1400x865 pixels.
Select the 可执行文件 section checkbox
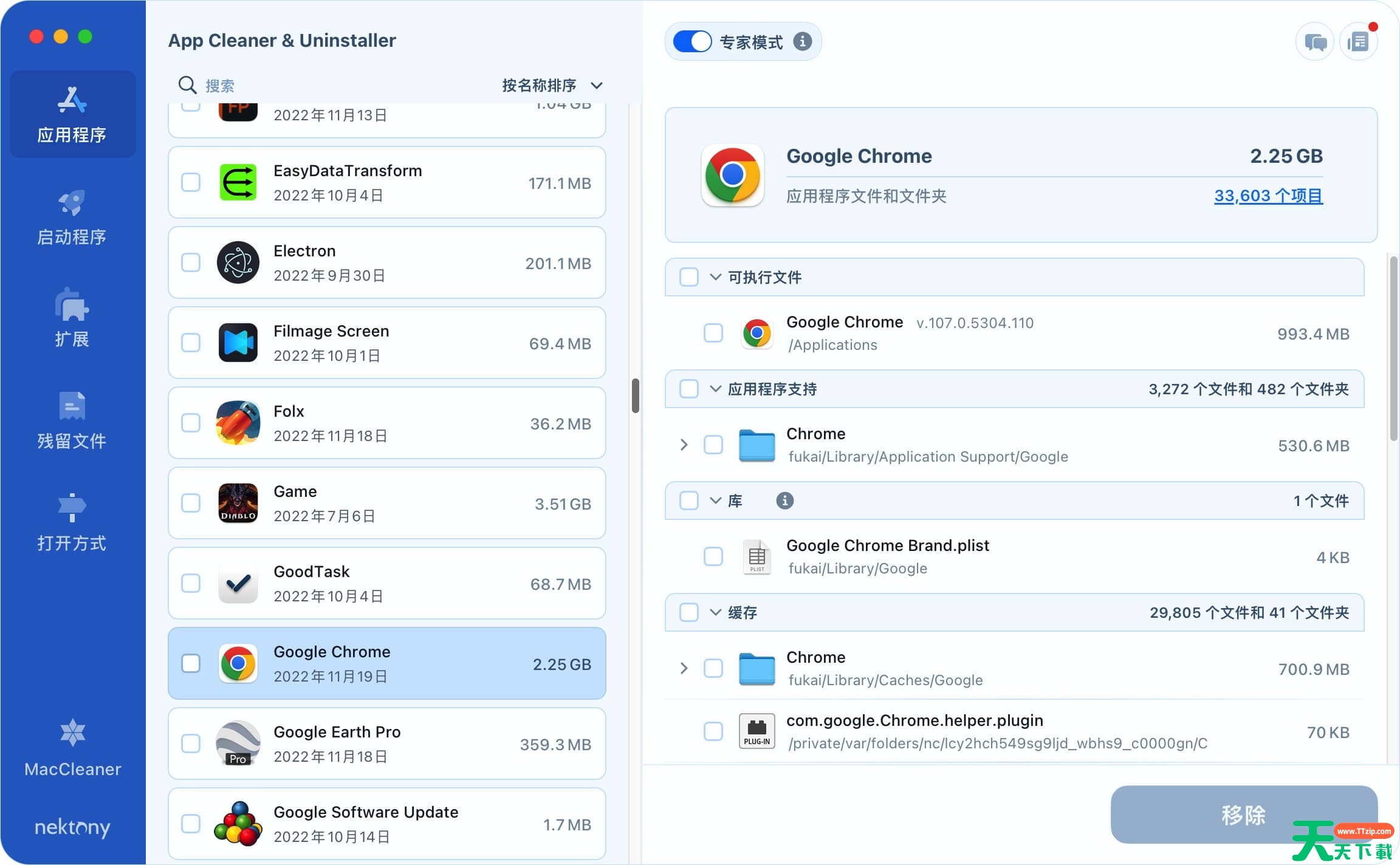coord(689,277)
